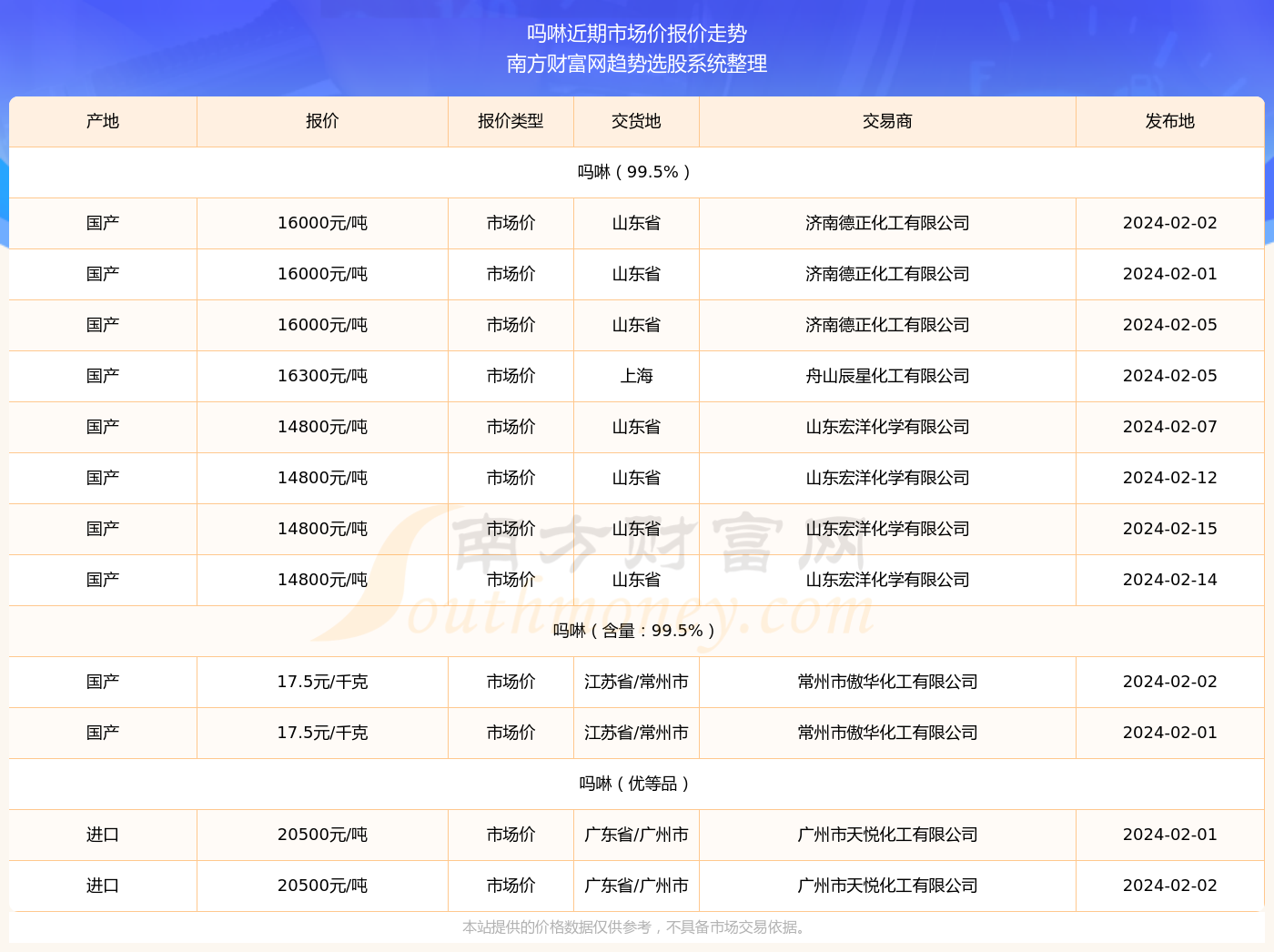This screenshot has width=1274, height=952.
Task: Click the 报价类型 column header
Action: click(x=511, y=121)
